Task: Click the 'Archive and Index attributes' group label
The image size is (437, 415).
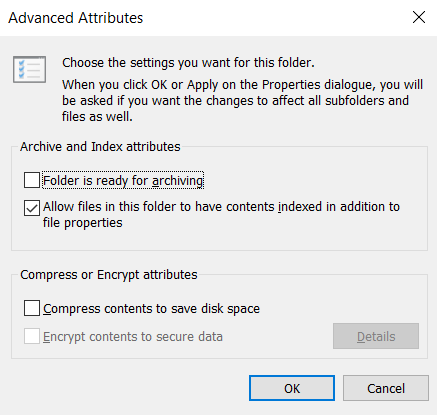Action: pyautogui.click(x=100, y=147)
